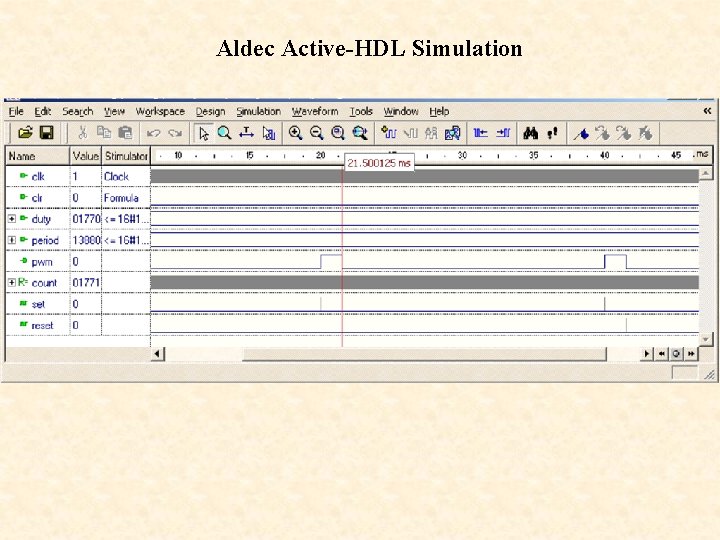This screenshot has height=540, width=720.
Task: Click the toolbar collapse double-chevron
Action: [x=708, y=111]
